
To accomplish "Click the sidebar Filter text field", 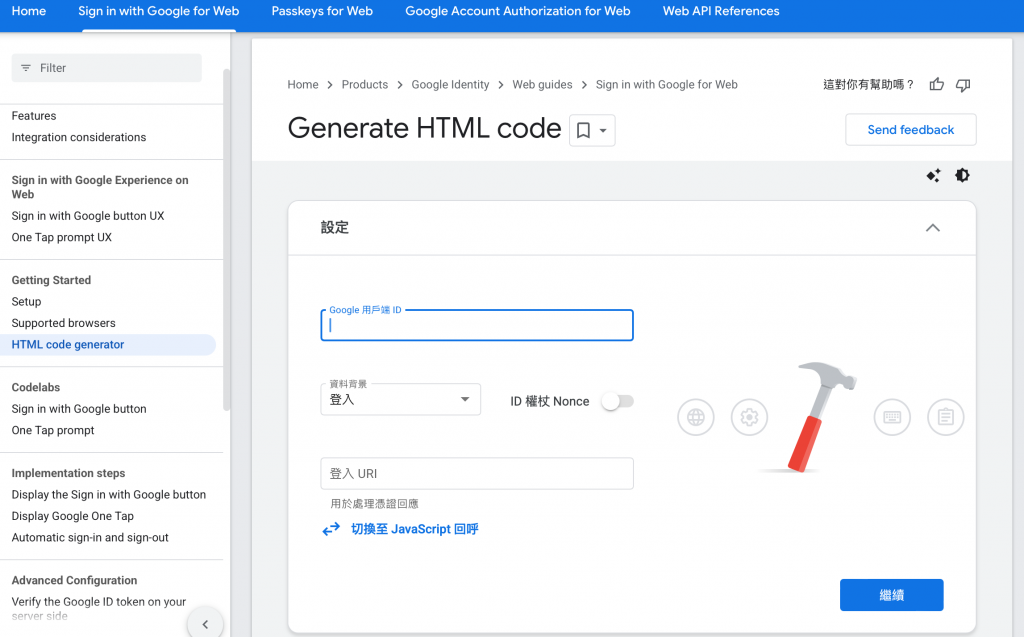I will pyautogui.click(x=106, y=68).
